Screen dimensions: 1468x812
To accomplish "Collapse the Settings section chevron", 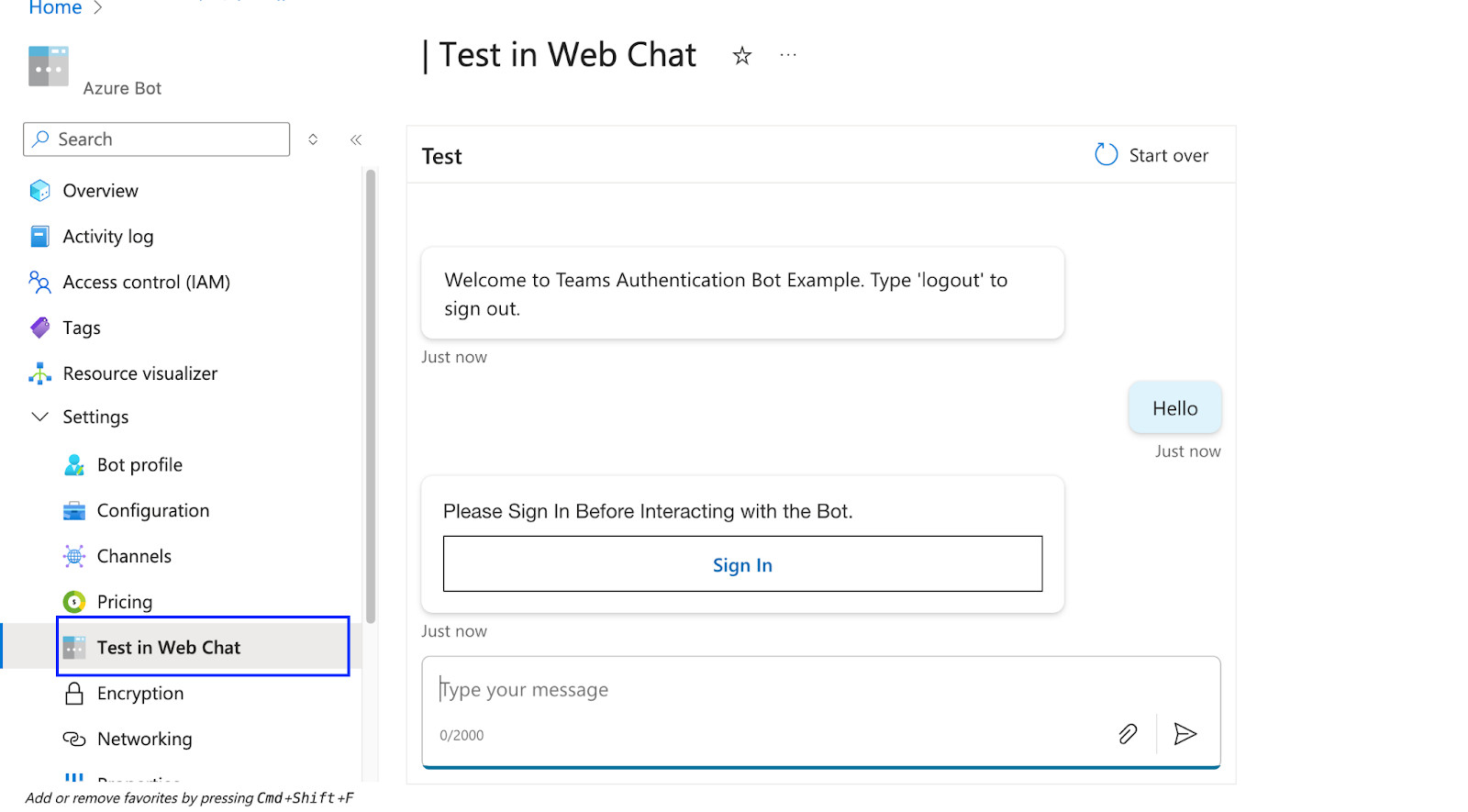I will tap(39, 417).
